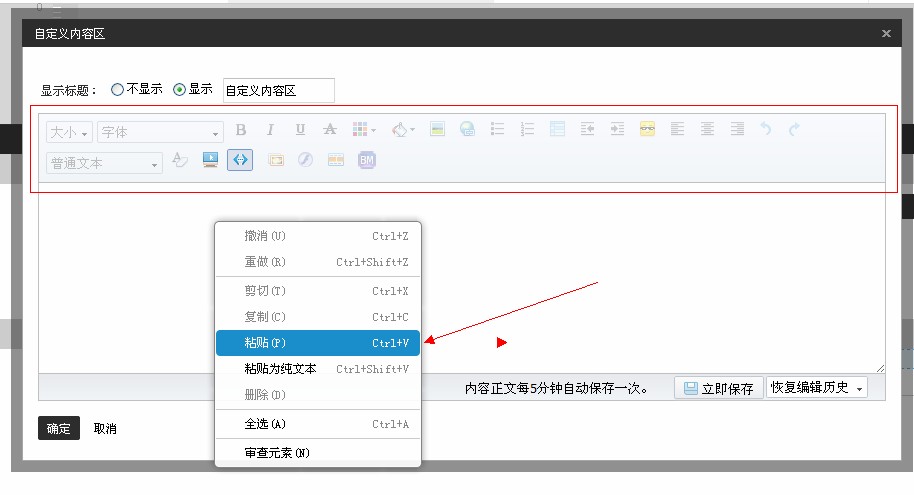Center align the text

[707, 129]
